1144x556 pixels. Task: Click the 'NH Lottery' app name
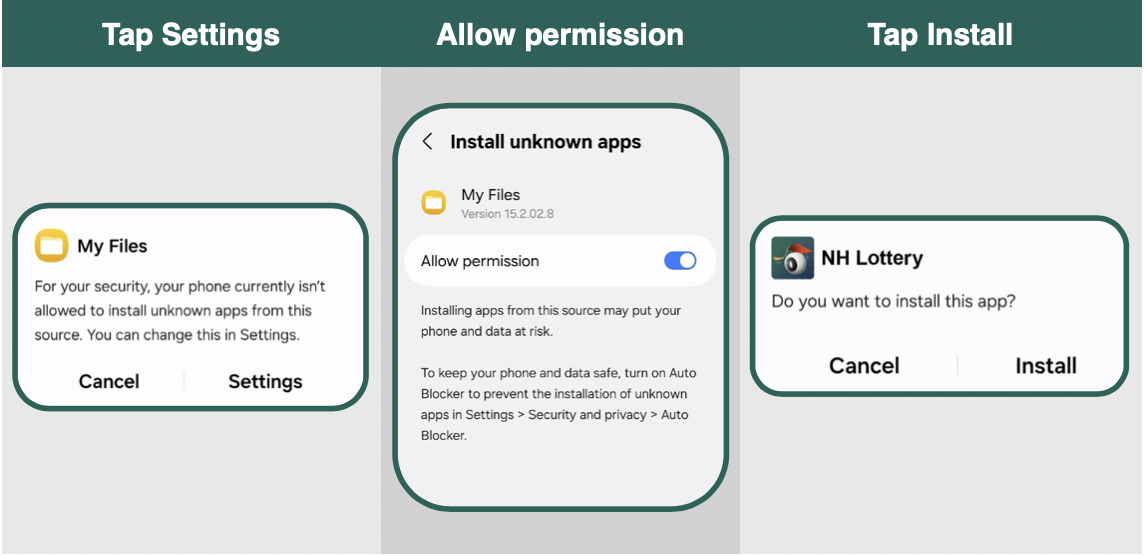tap(872, 258)
